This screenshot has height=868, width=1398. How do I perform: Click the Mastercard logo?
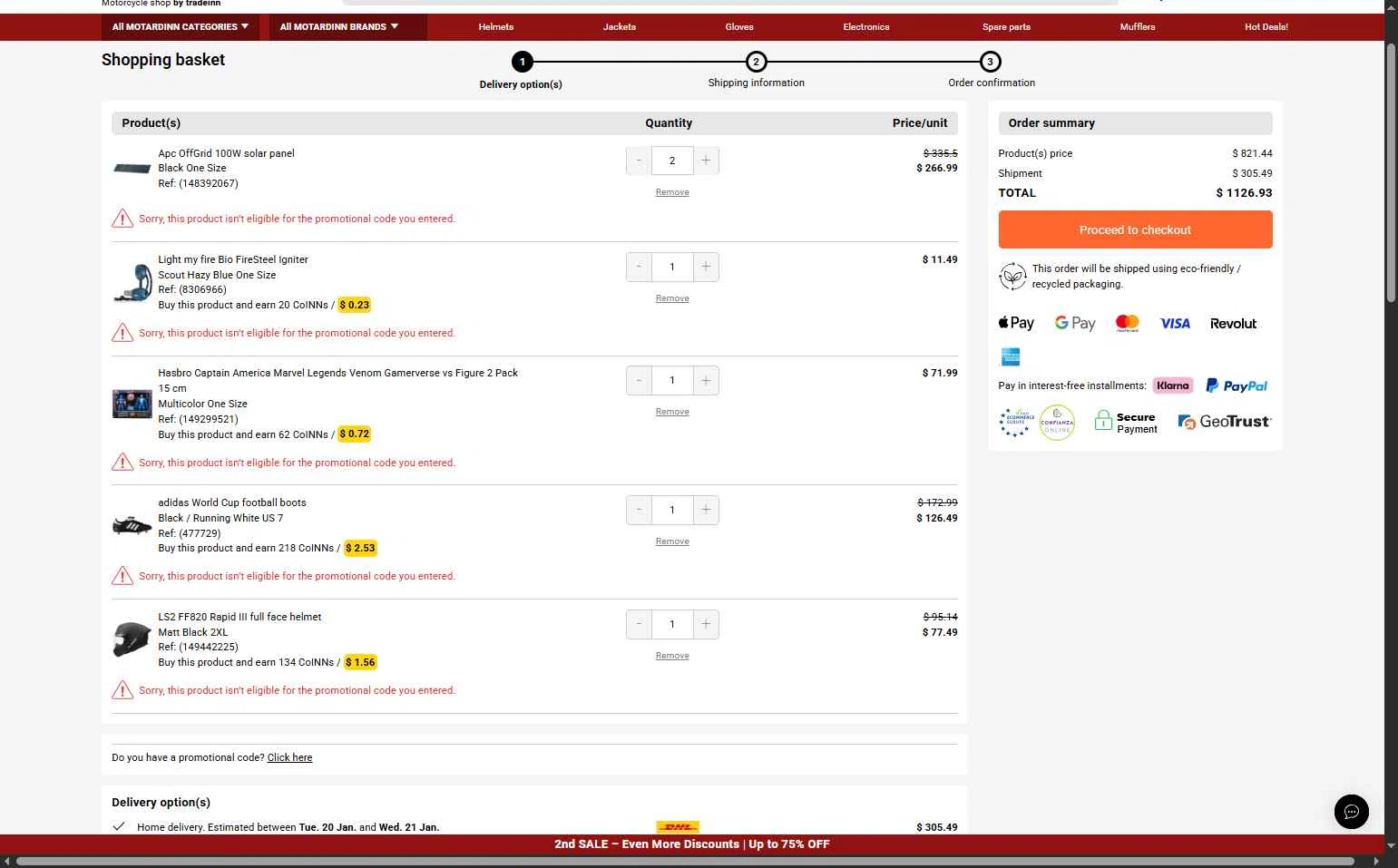pyautogui.click(x=1127, y=324)
